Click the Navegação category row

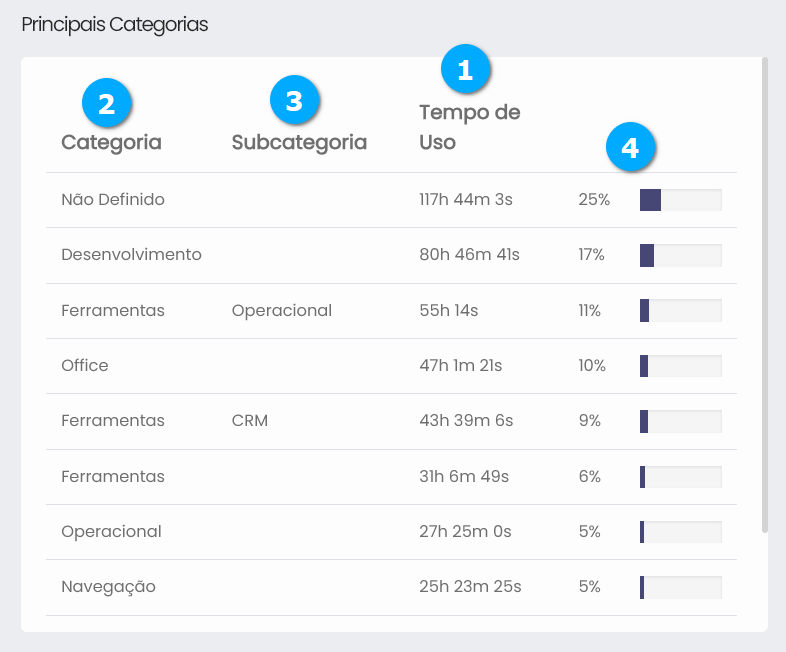108,587
